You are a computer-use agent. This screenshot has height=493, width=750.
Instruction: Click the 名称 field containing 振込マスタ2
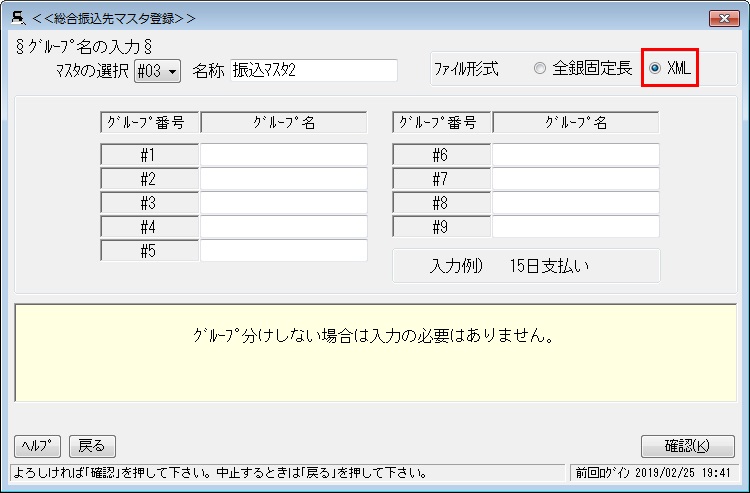(314, 70)
